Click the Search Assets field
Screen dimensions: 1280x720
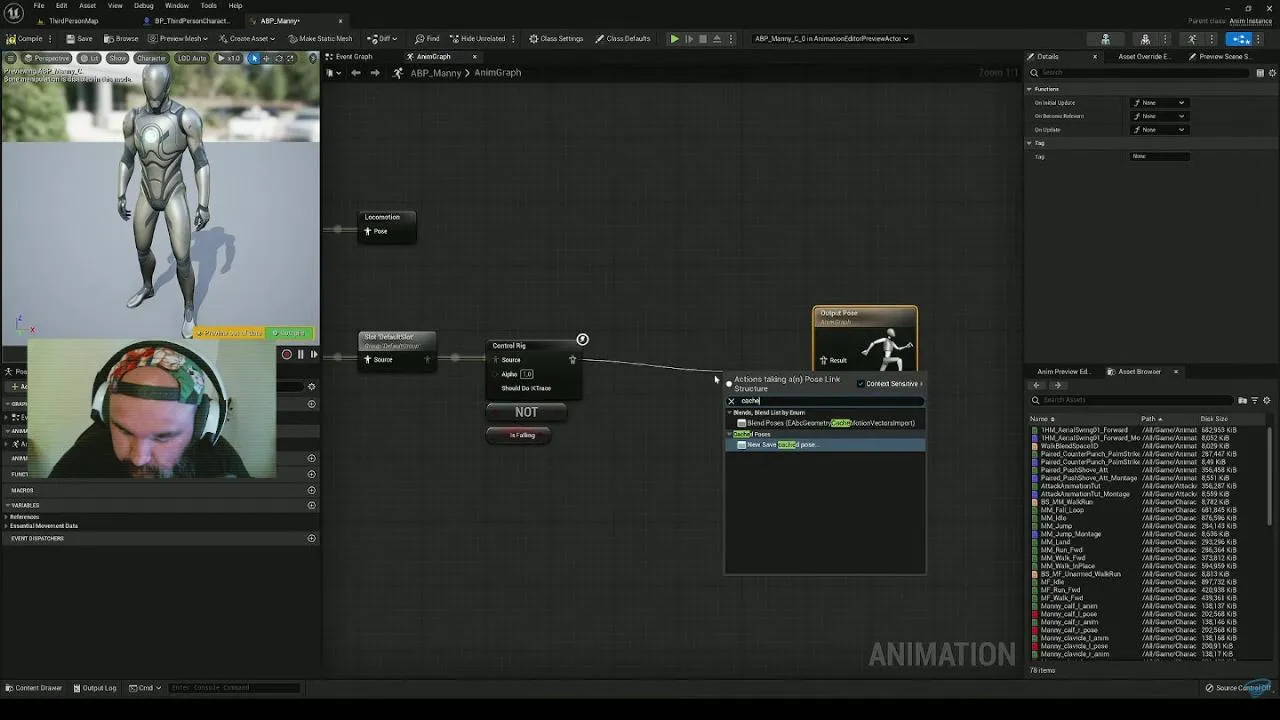[x=1130, y=401]
